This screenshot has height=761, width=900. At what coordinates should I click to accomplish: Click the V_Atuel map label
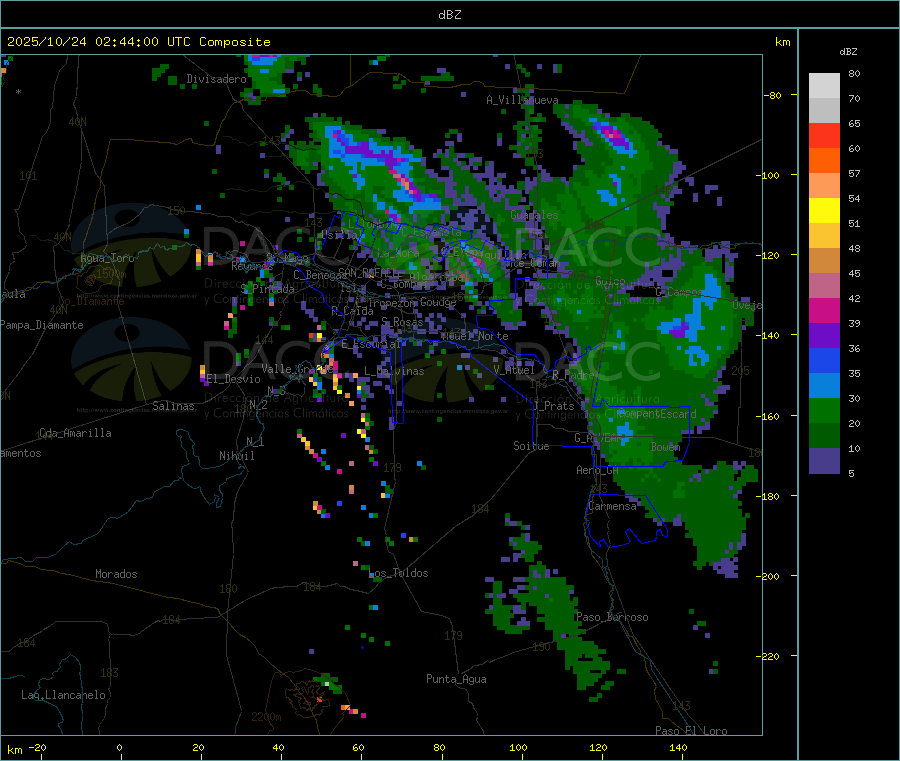coord(514,370)
